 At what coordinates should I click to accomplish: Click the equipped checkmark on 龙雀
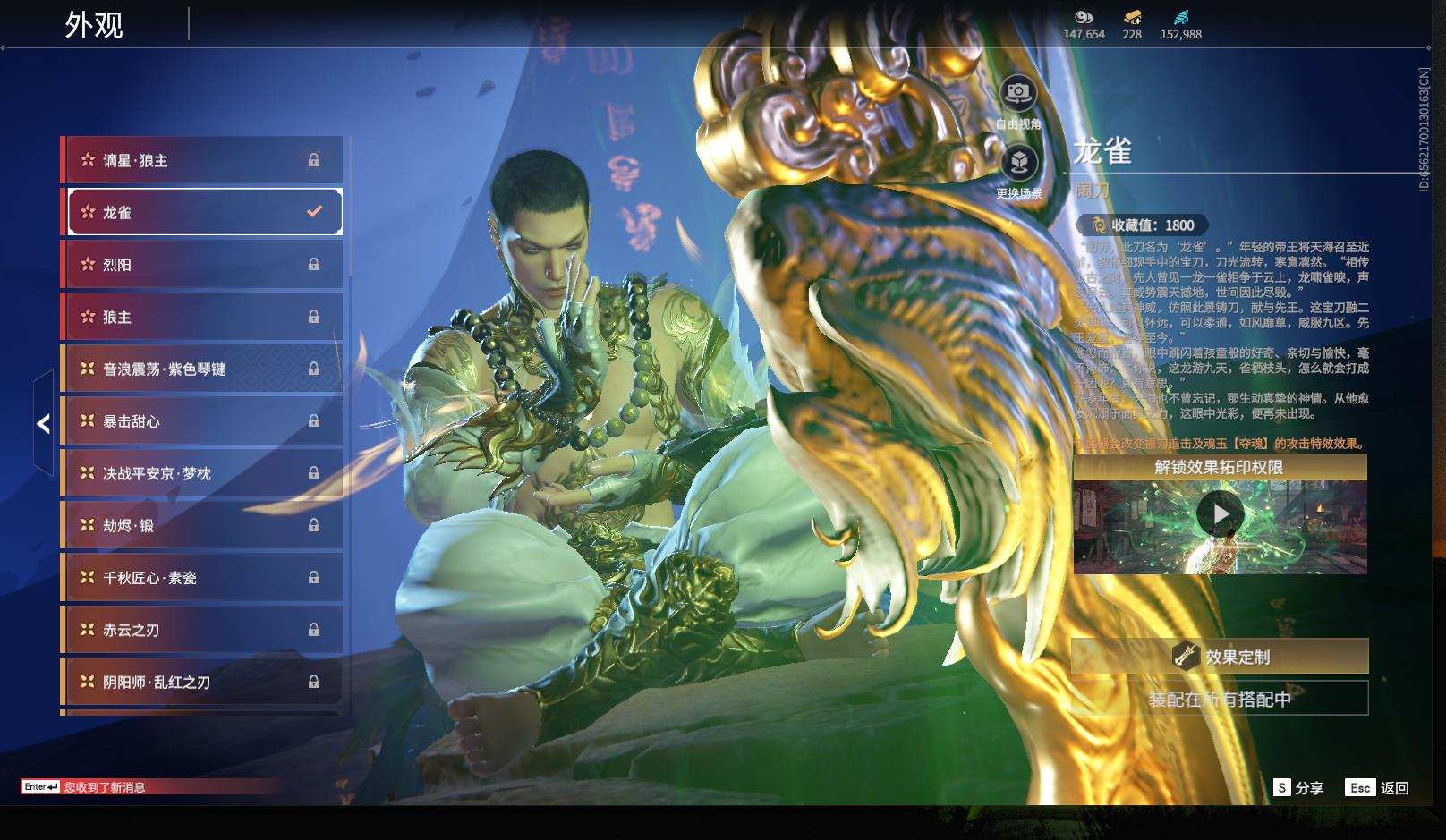[x=314, y=212]
